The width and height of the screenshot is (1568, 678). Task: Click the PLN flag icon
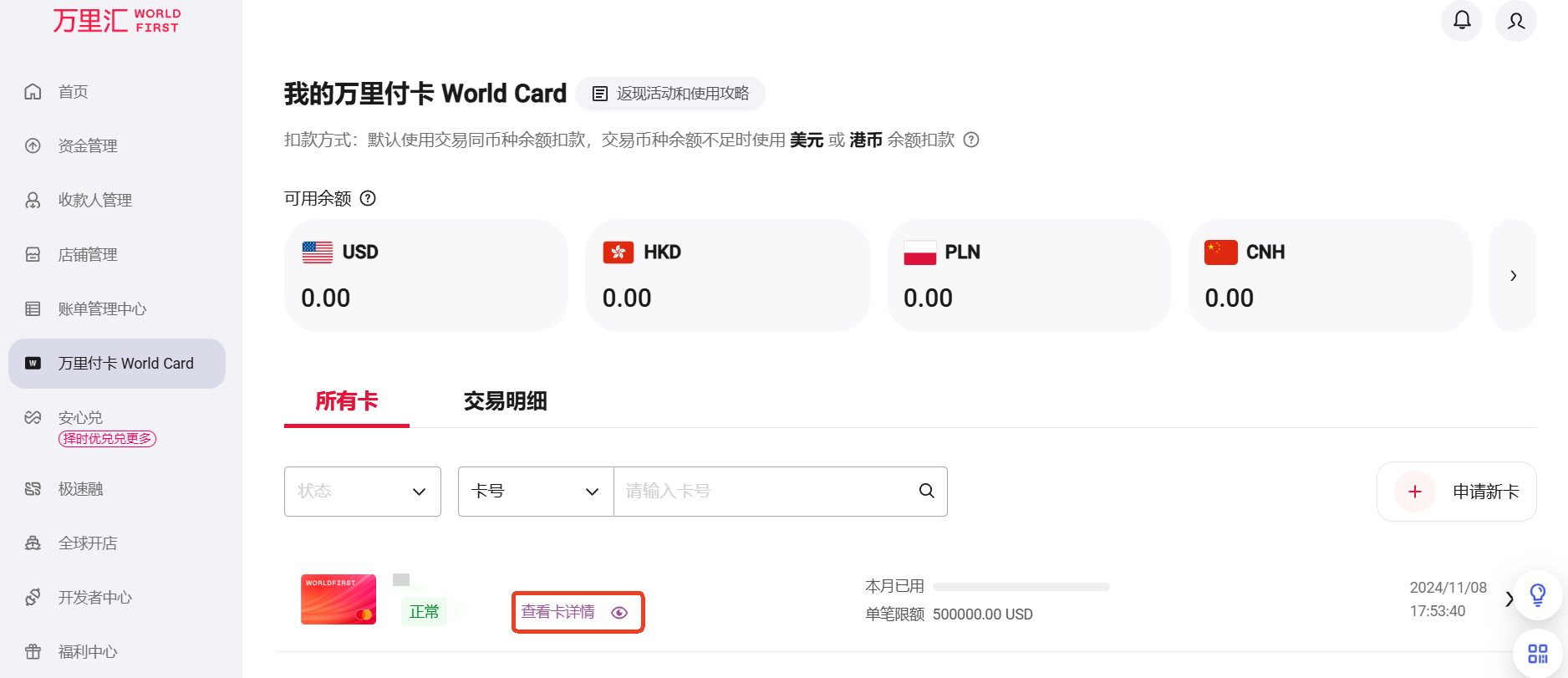[920, 252]
